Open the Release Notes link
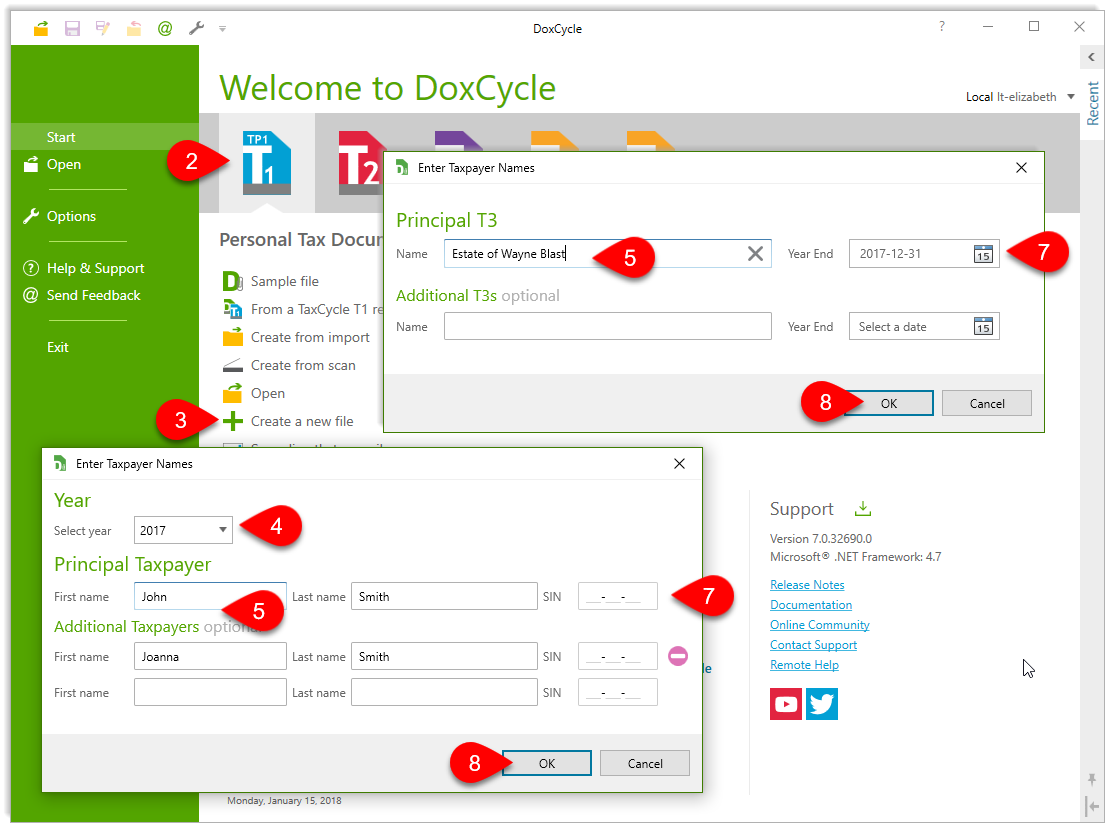The image size is (1105, 823). [807, 585]
